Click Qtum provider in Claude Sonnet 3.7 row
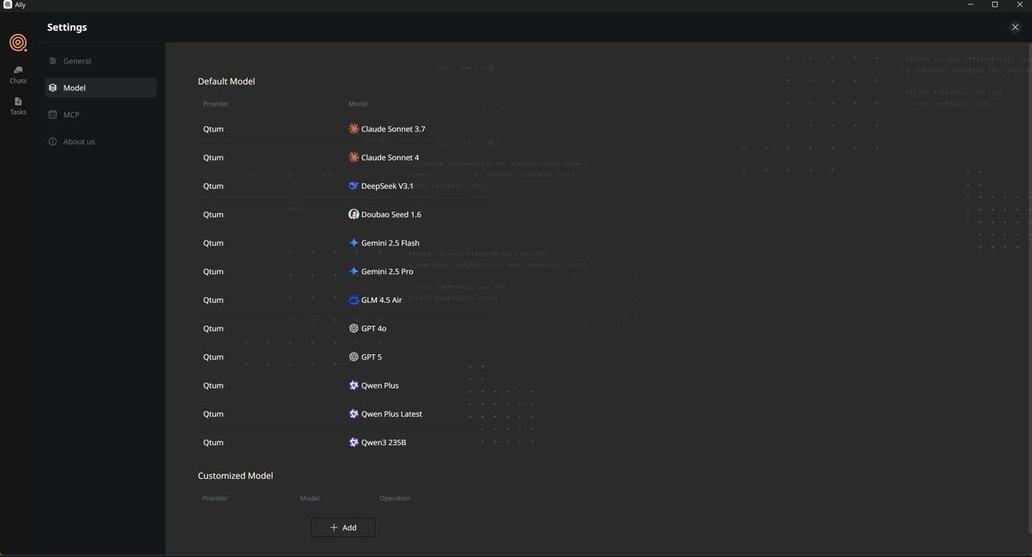Image resolution: width=1032 pixels, height=557 pixels. 213,129
